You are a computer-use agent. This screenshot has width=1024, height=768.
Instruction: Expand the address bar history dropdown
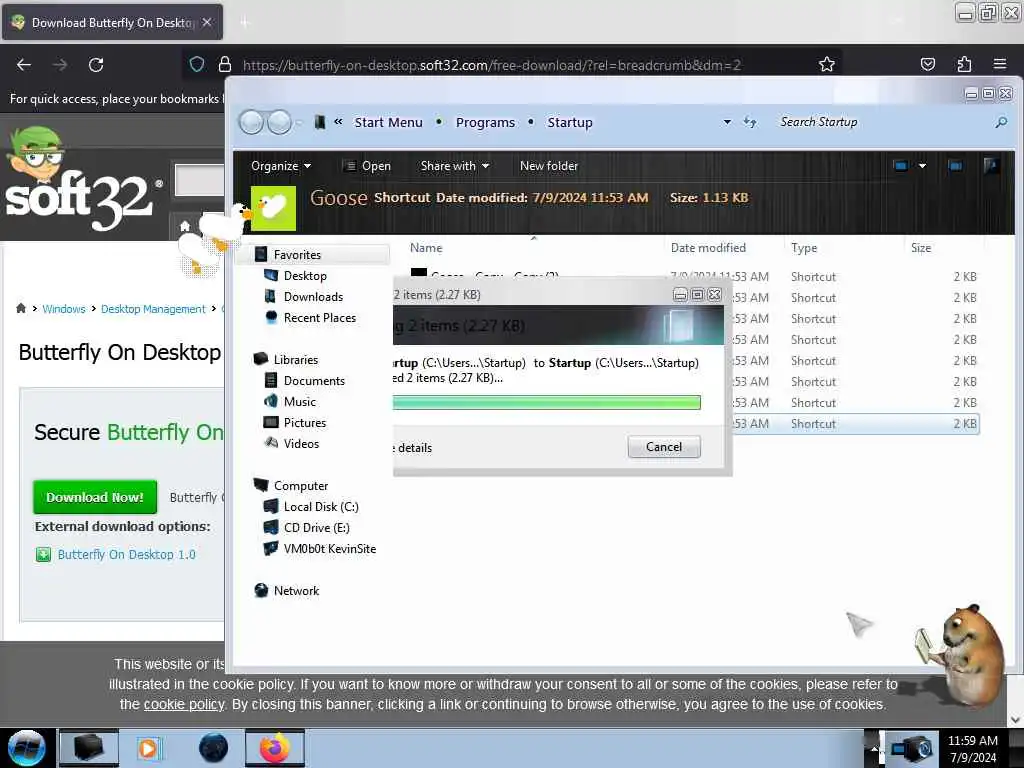tap(727, 122)
